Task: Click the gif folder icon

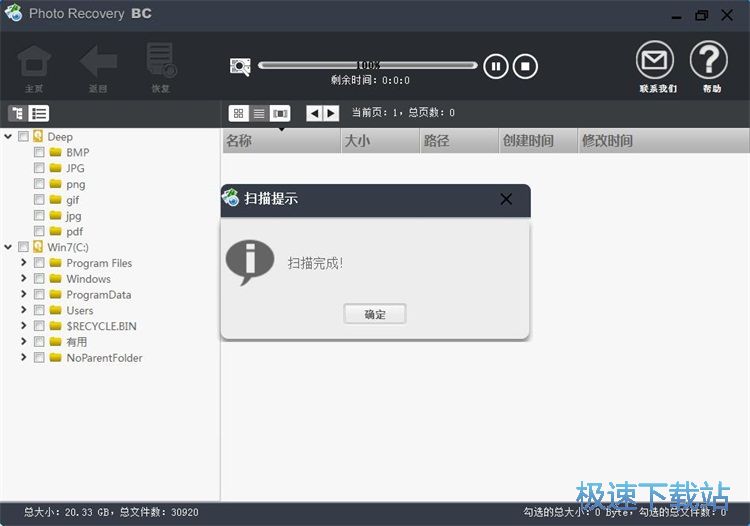Action: click(55, 199)
